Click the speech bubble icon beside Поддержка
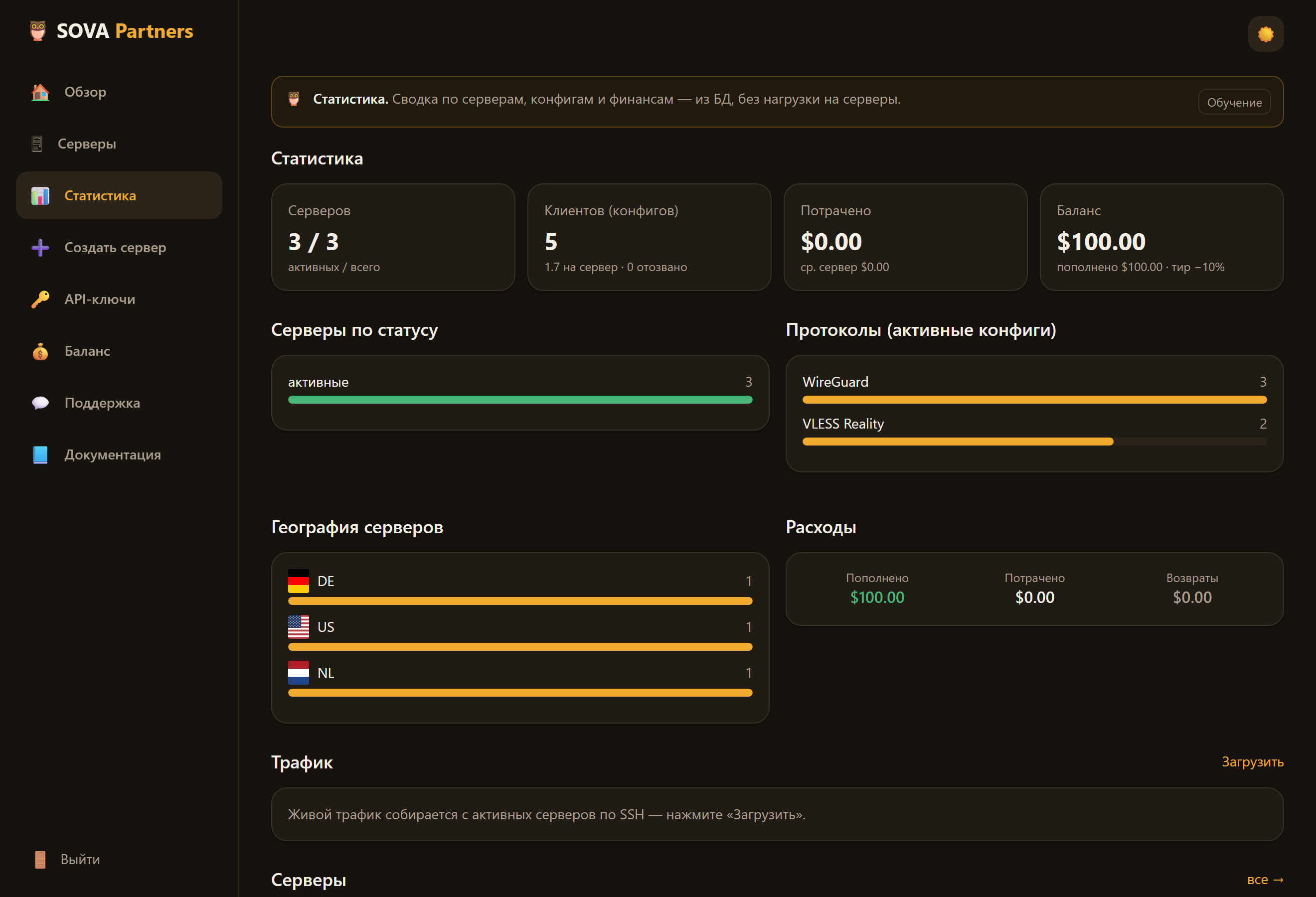 (40, 403)
